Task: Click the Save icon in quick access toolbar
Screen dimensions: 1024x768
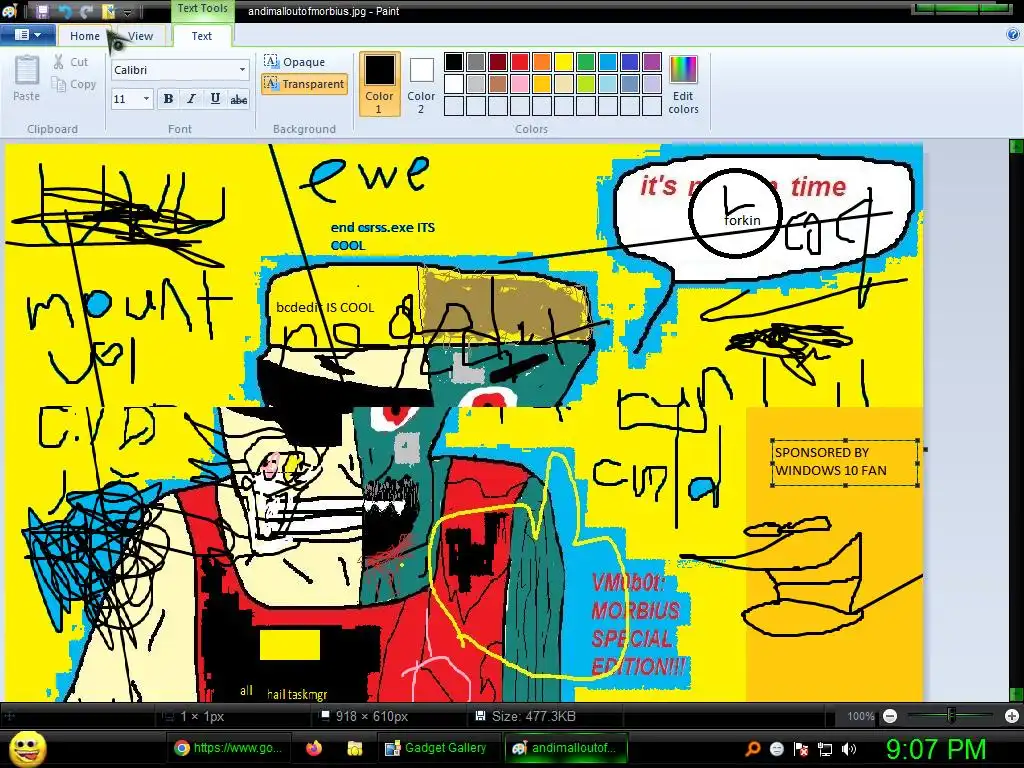Action: tap(42, 11)
